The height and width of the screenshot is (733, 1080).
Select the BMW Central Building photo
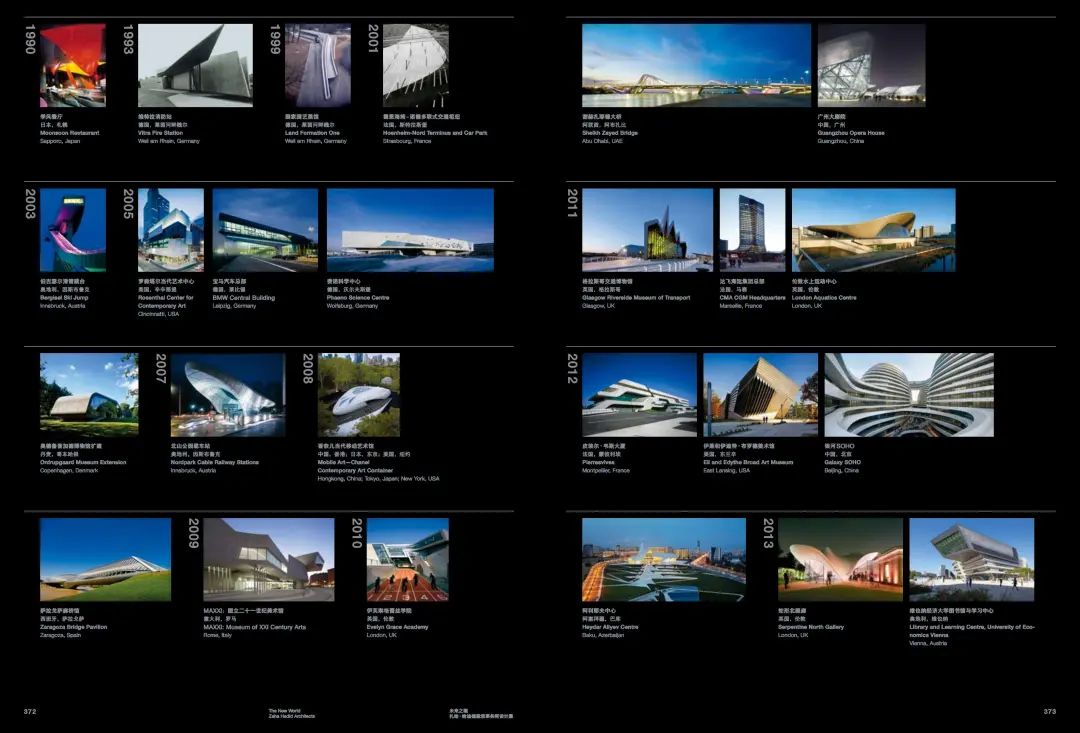265,230
